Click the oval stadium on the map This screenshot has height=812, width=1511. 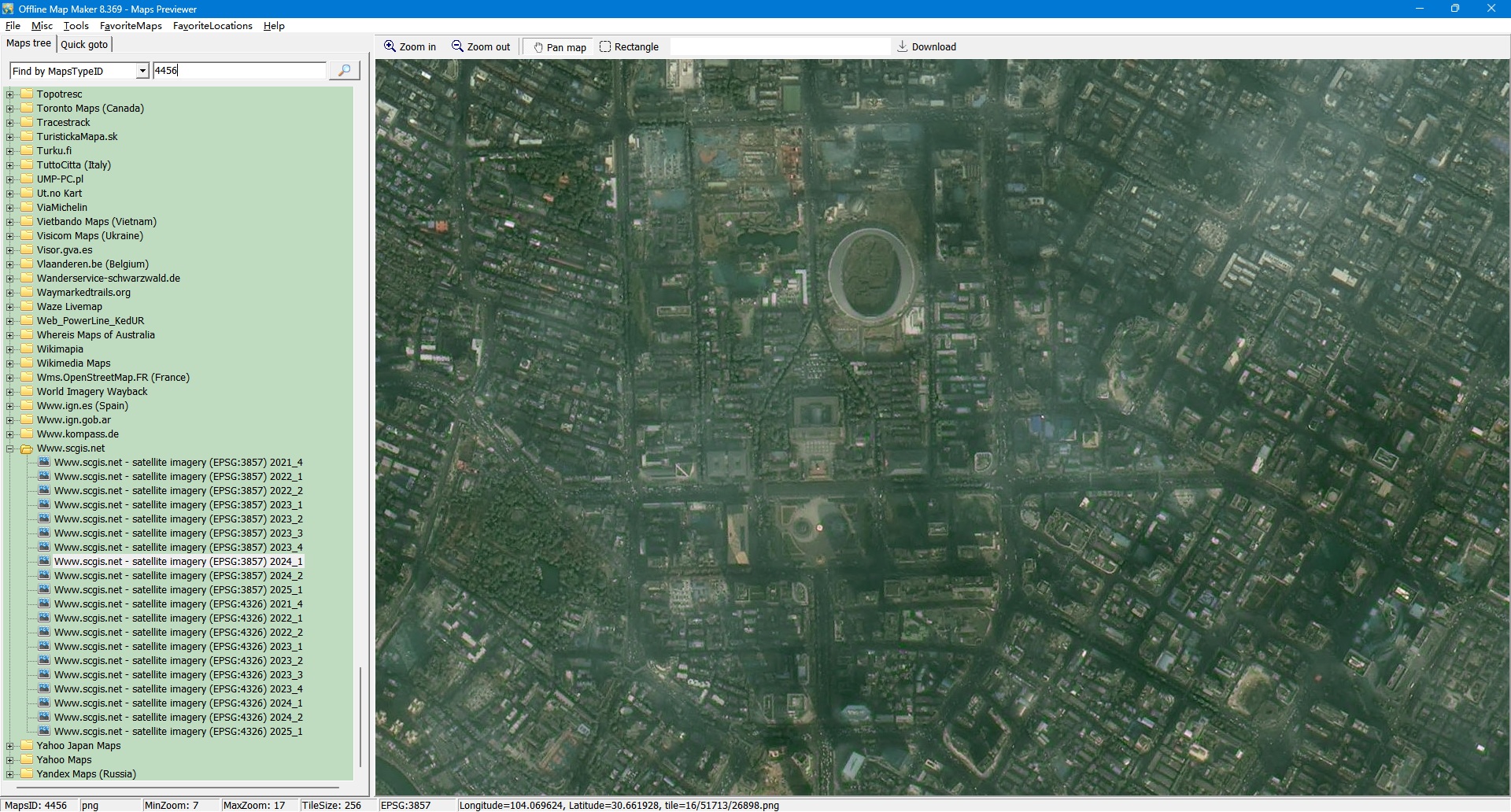click(871, 275)
